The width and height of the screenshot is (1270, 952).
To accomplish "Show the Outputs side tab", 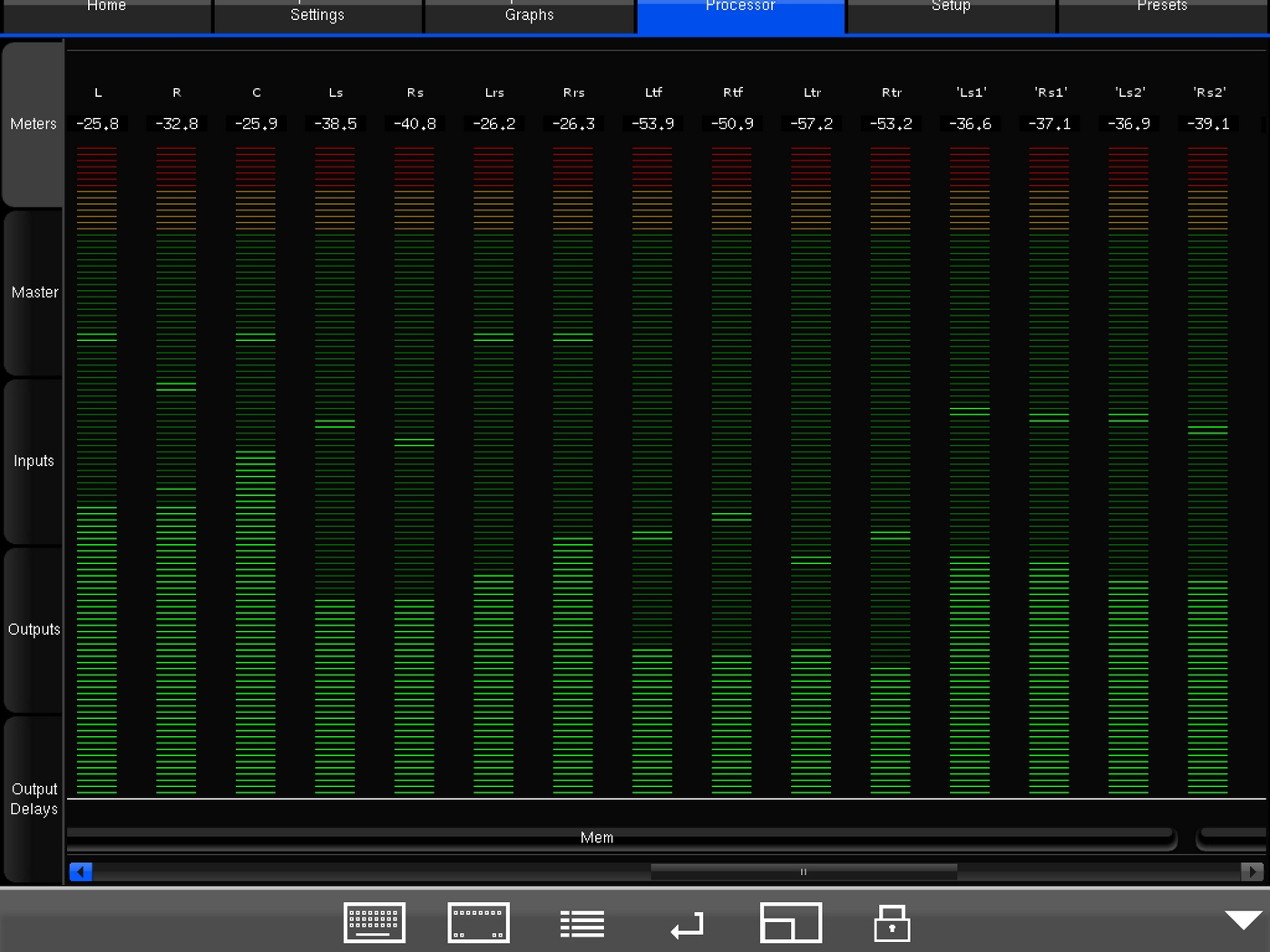I will click(x=34, y=630).
